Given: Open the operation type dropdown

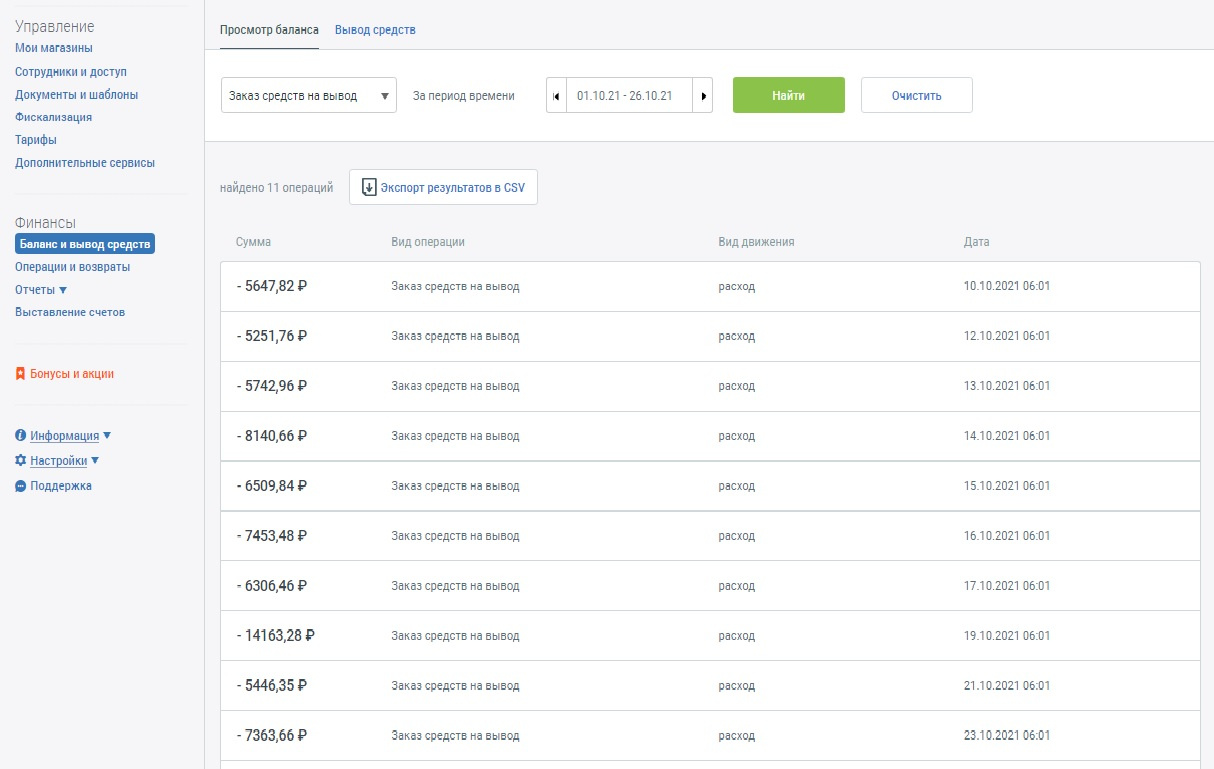Looking at the screenshot, I should 308,96.
